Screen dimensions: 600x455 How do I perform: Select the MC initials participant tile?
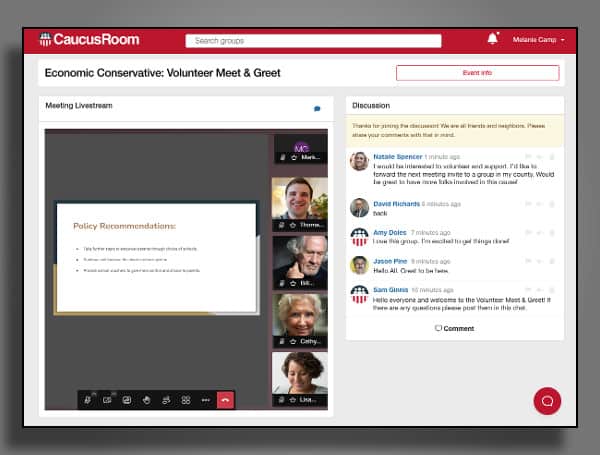301,148
